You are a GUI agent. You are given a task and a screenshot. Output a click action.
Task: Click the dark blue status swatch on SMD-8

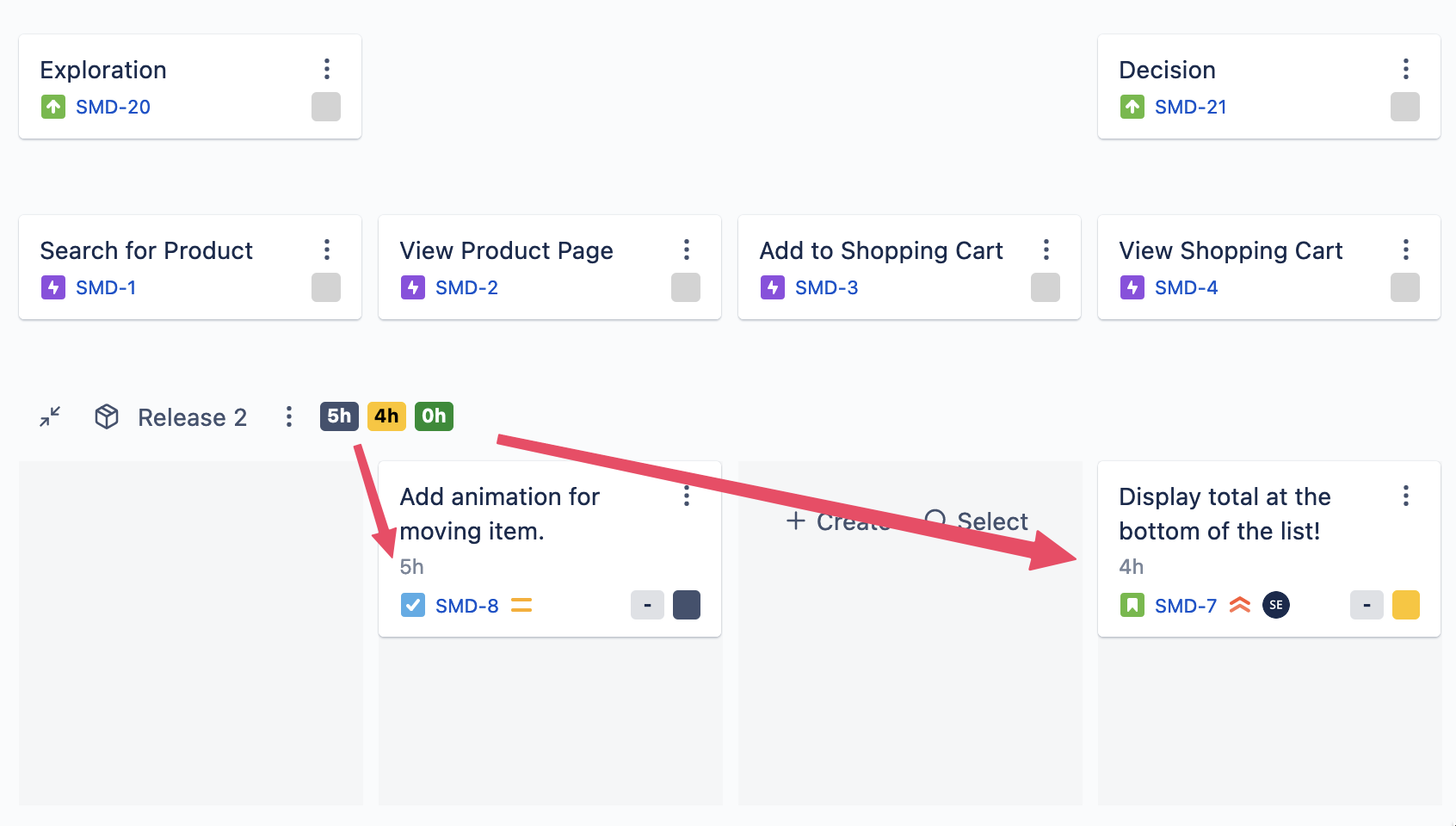(x=687, y=605)
